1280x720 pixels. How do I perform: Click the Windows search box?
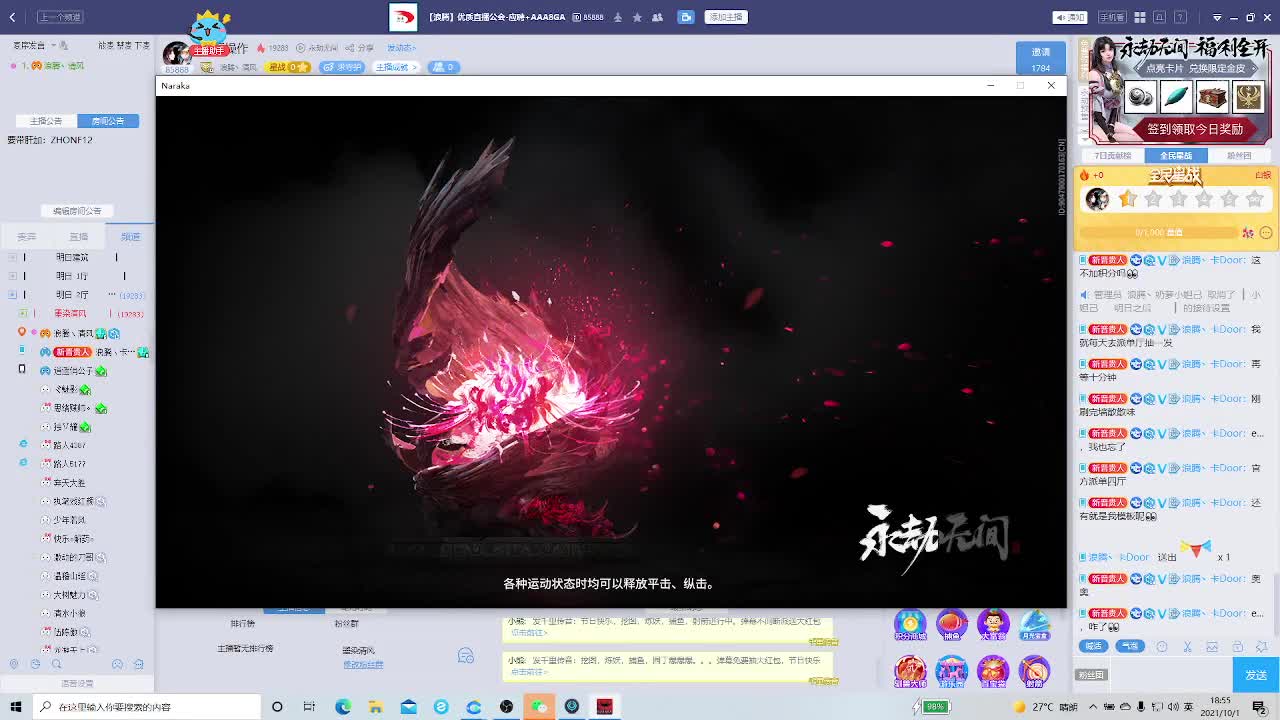[x=145, y=707]
